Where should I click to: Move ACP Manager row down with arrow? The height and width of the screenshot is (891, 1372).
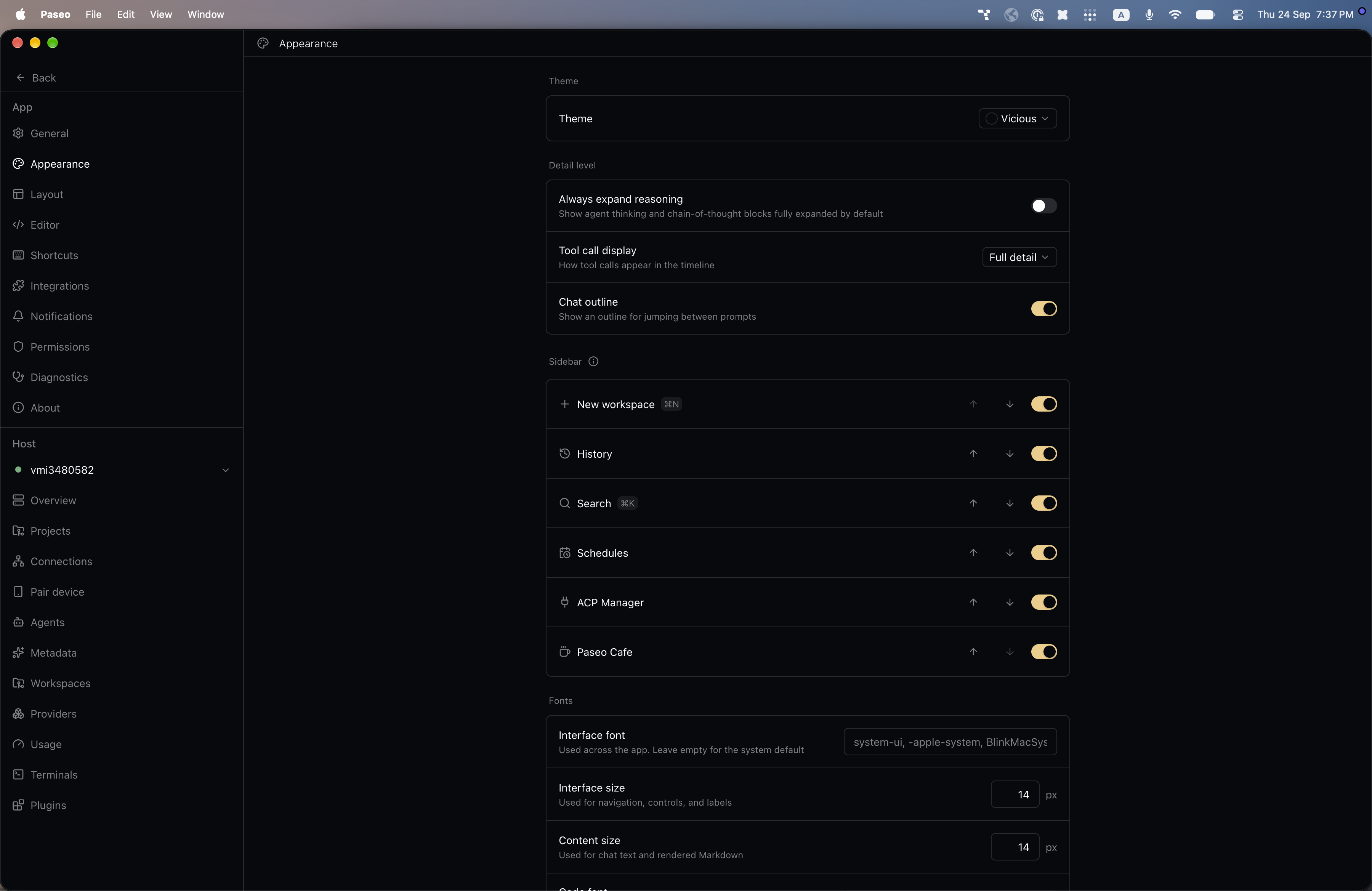pyautogui.click(x=1010, y=602)
